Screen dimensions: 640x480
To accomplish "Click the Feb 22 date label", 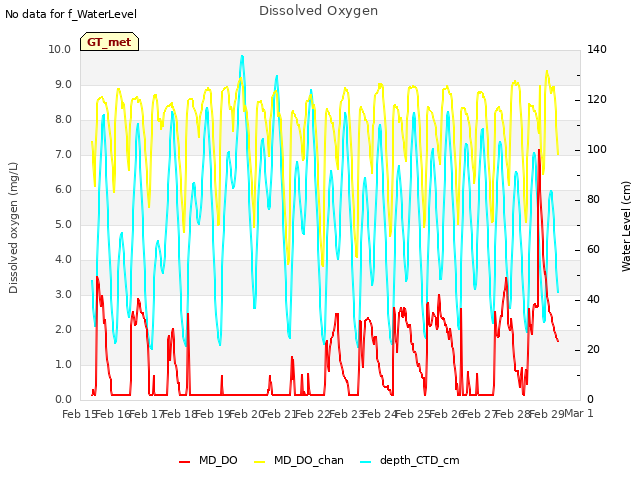I will [313, 414].
